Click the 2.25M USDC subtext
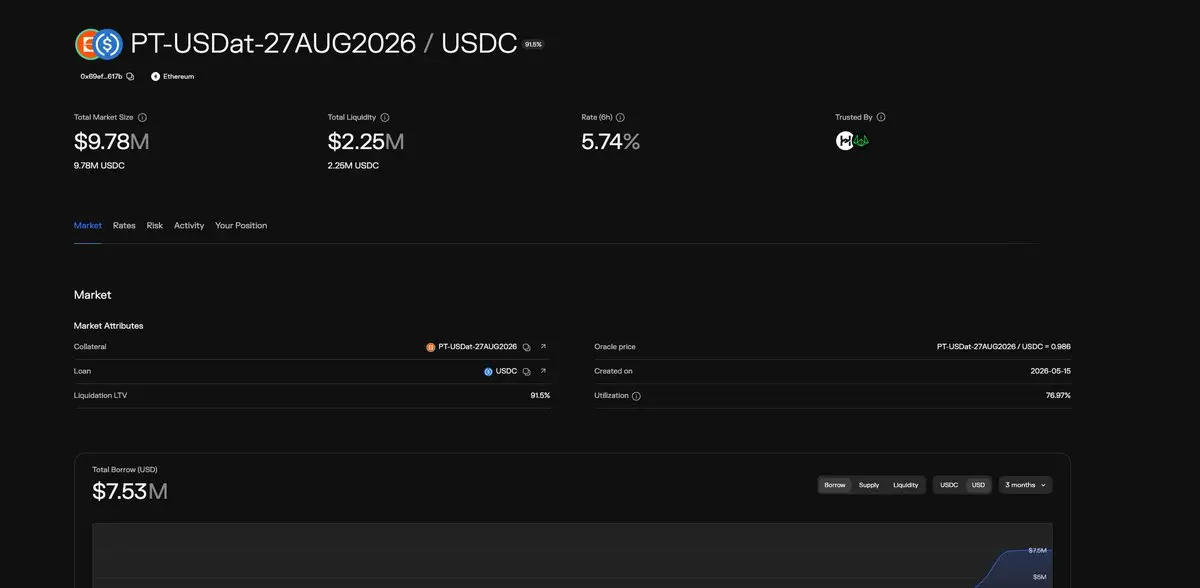 click(353, 166)
